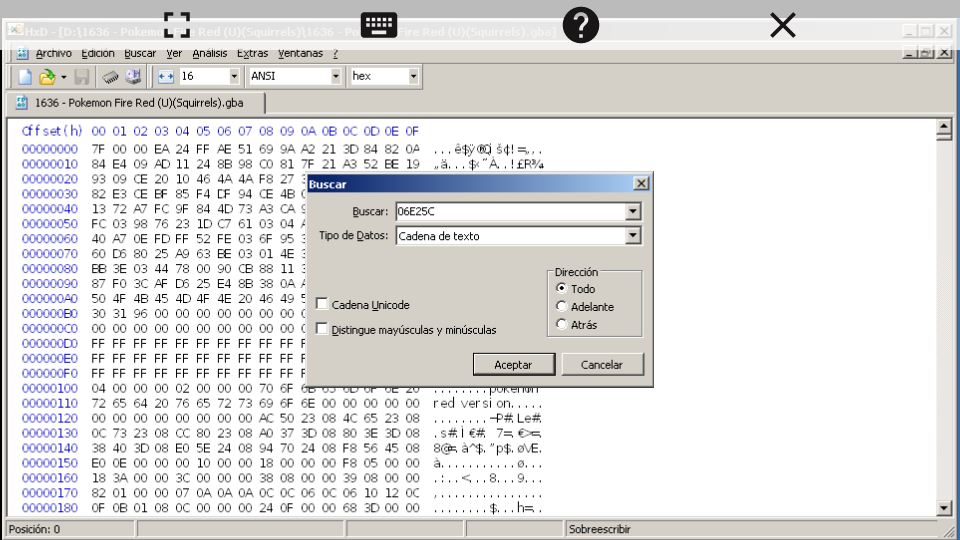
Task: Click the Cancelar button
Action: pos(601,365)
